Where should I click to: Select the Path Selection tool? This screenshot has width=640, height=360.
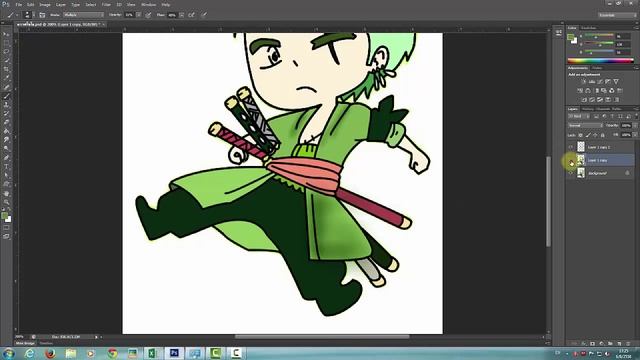point(6,175)
